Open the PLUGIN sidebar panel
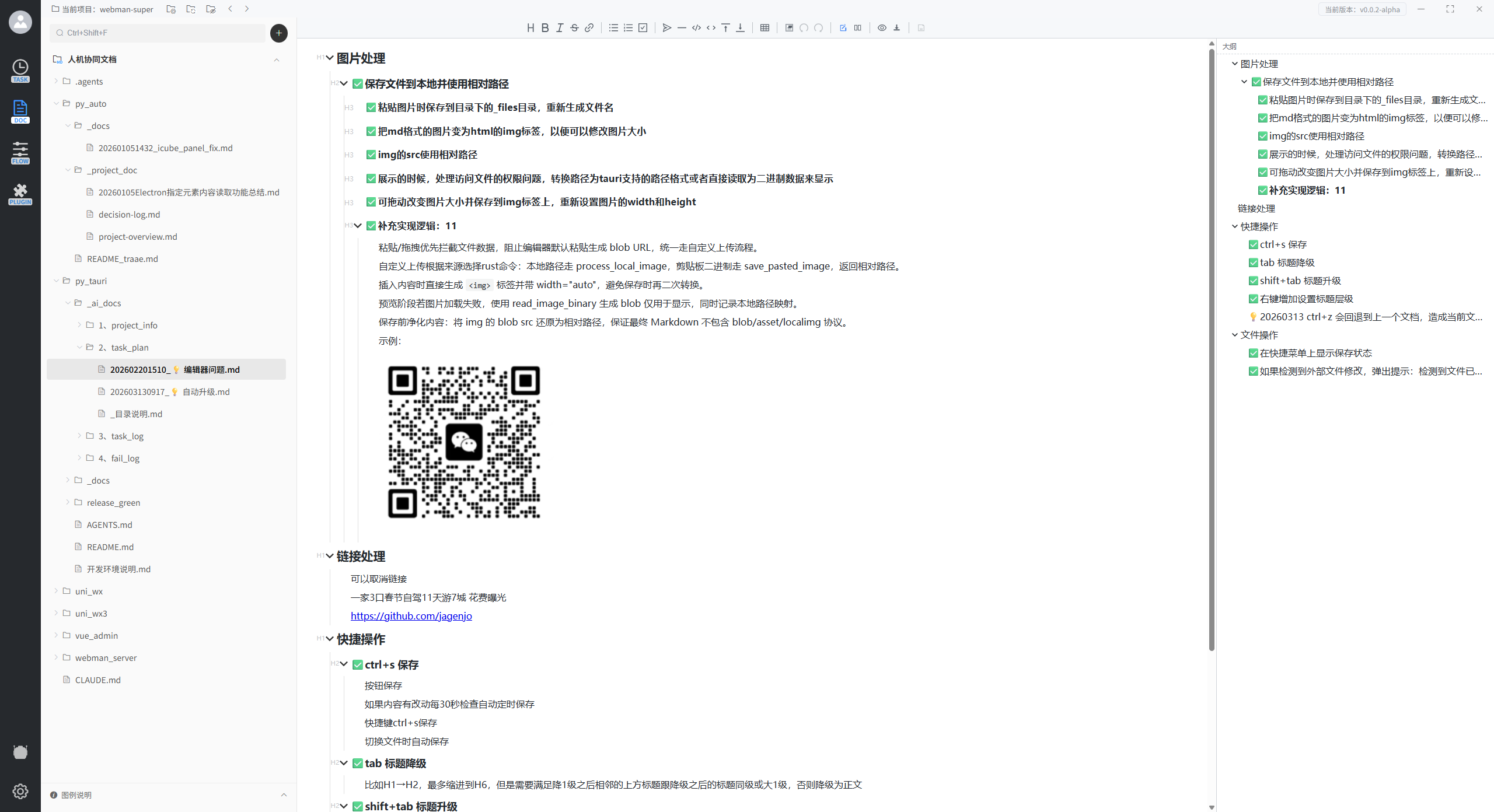 [x=20, y=194]
